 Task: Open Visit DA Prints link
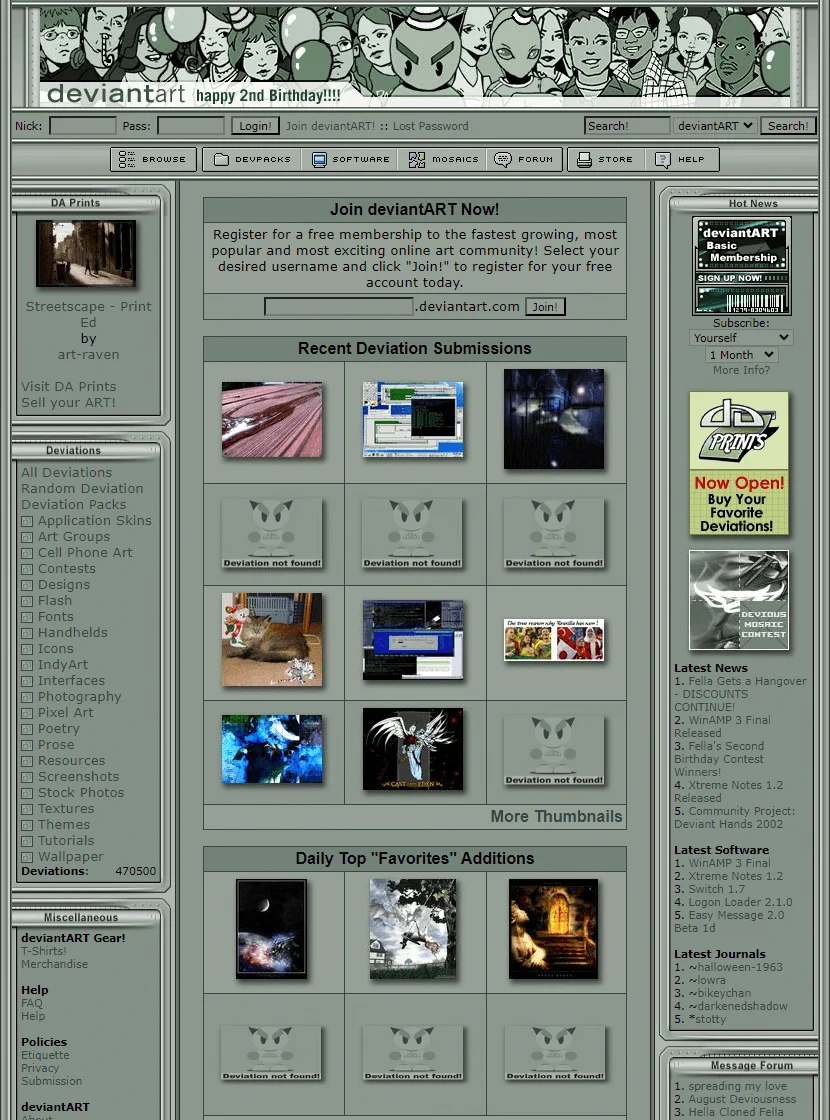(69, 386)
